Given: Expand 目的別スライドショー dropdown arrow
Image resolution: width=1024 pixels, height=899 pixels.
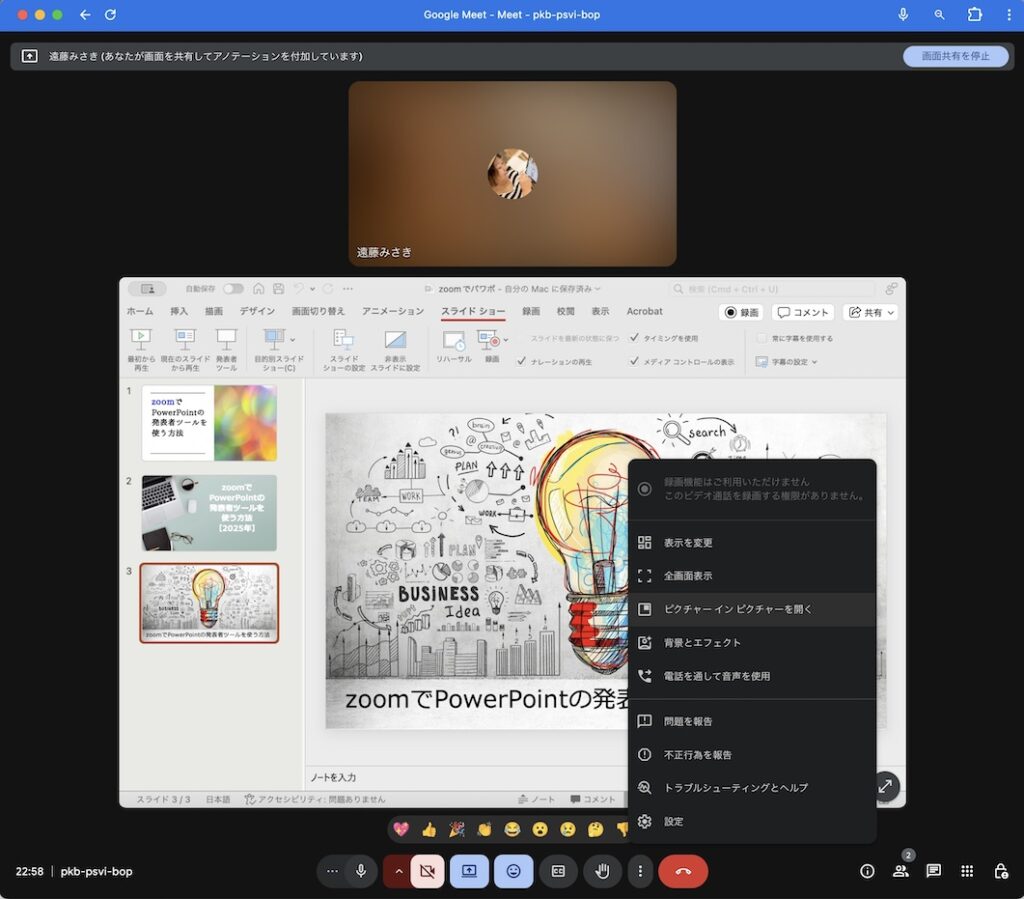Looking at the screenshot, I should (x=293, y=339).
